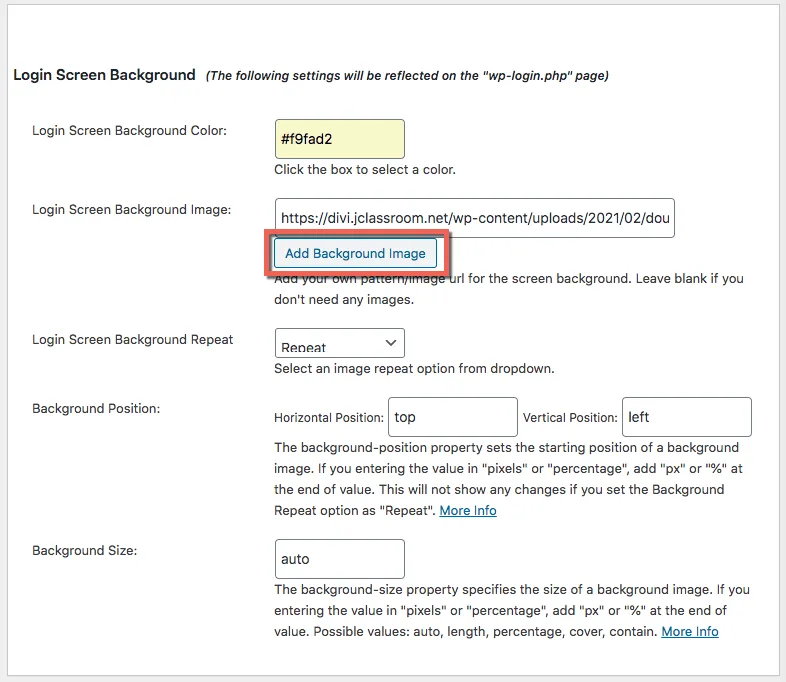This screenshot has height=682, width=786.
Task: Click "Click the box to select a color" hint
Action: [365, 169]
